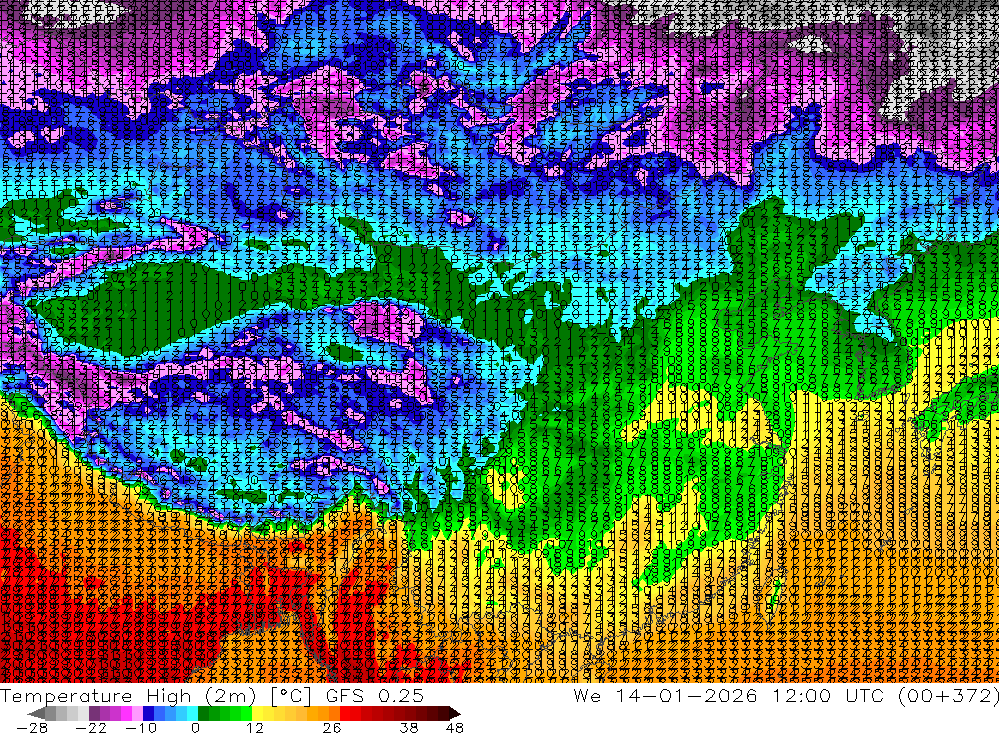Click the 'Temperature High (2m) [°C]' title text
The width and height of the screenshot is (1000, 733).
(155, 696)
